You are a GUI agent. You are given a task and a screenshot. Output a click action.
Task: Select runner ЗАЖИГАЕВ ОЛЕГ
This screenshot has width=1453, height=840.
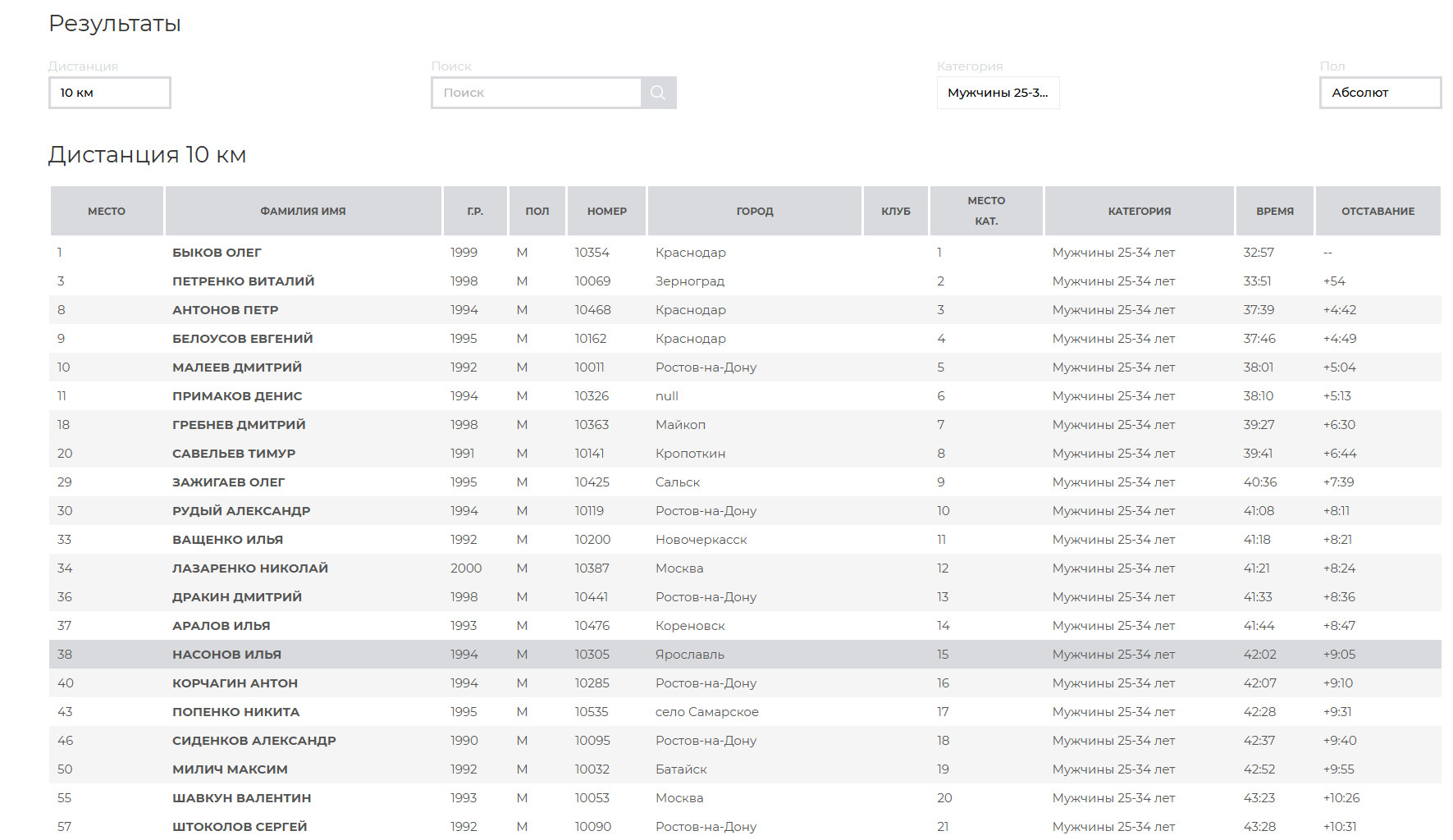228,482
